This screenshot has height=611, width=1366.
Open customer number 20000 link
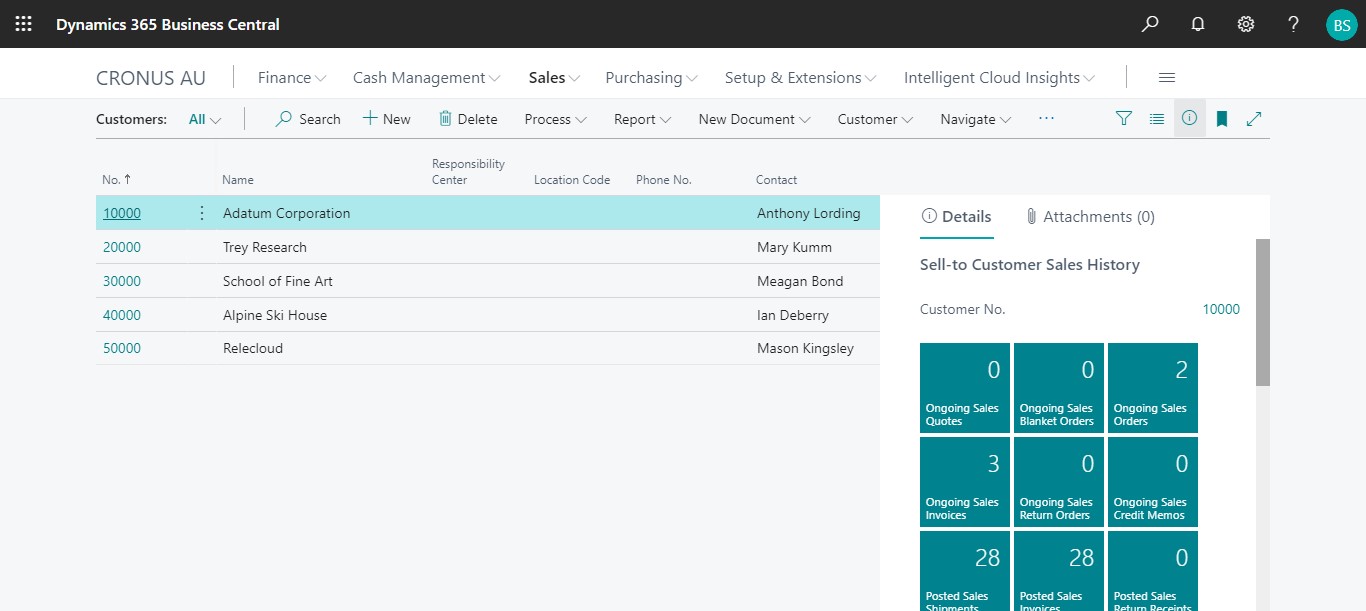point(122,247)
